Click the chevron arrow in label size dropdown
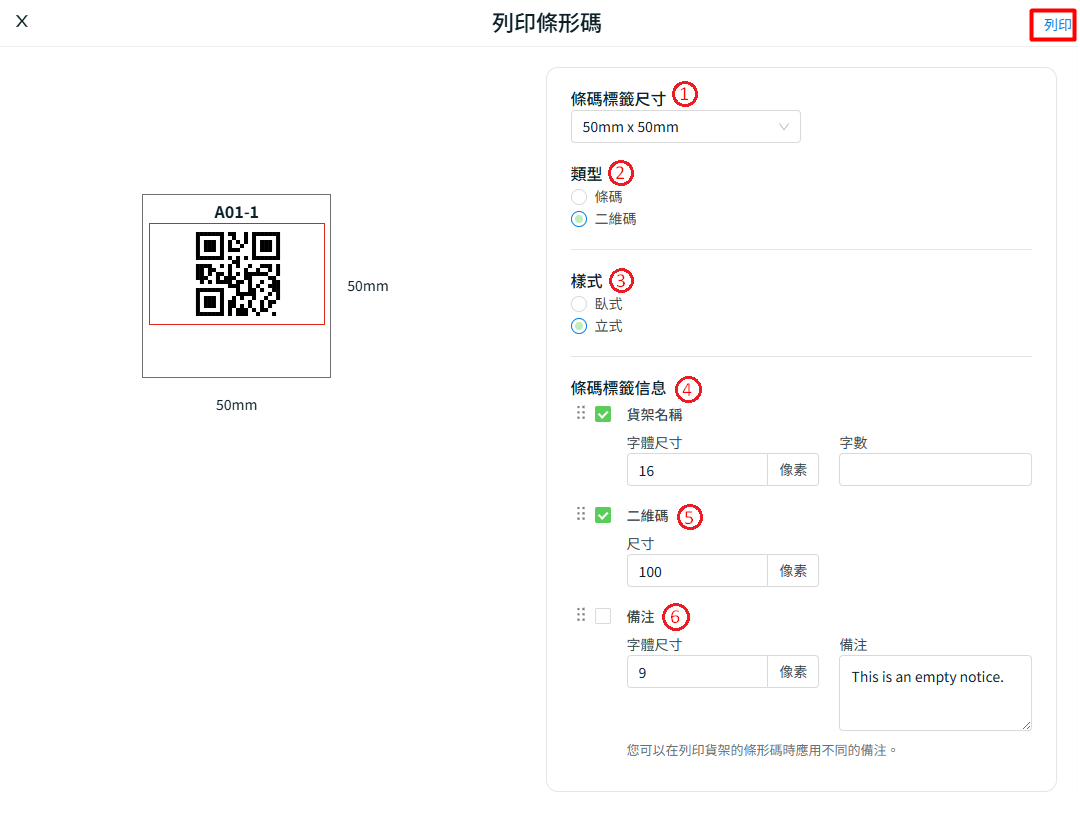Screen dimensions: 1080x837 [784, 127]
